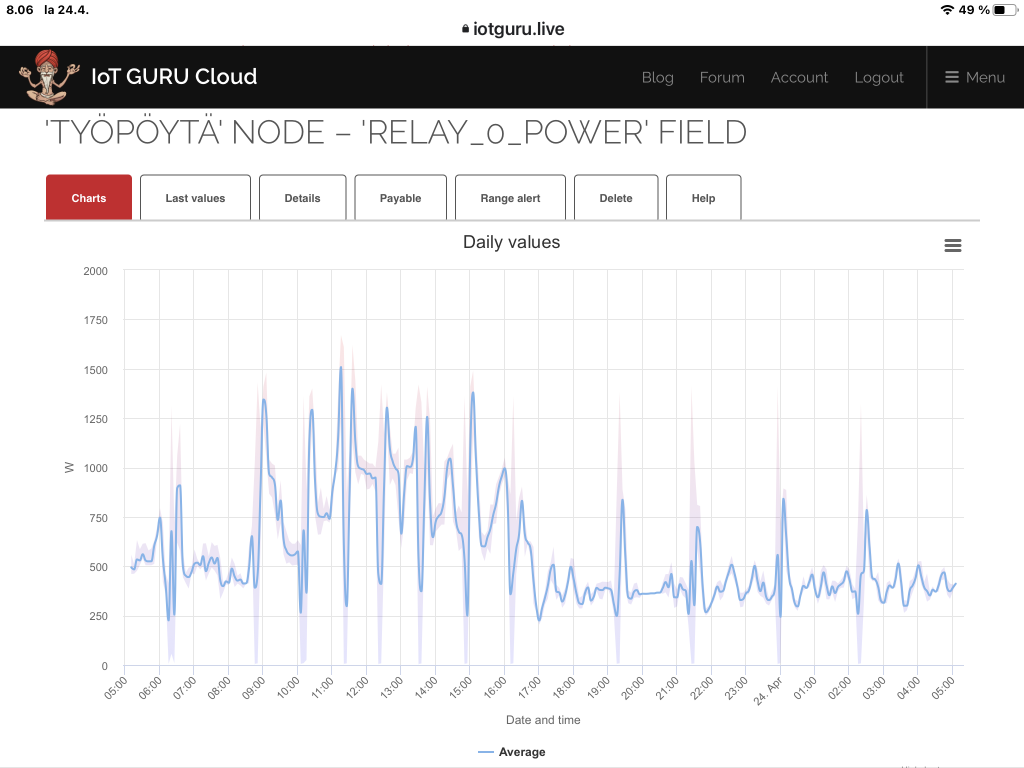
Task: Open the Range alert tab
Action: [x=510, y=198]
